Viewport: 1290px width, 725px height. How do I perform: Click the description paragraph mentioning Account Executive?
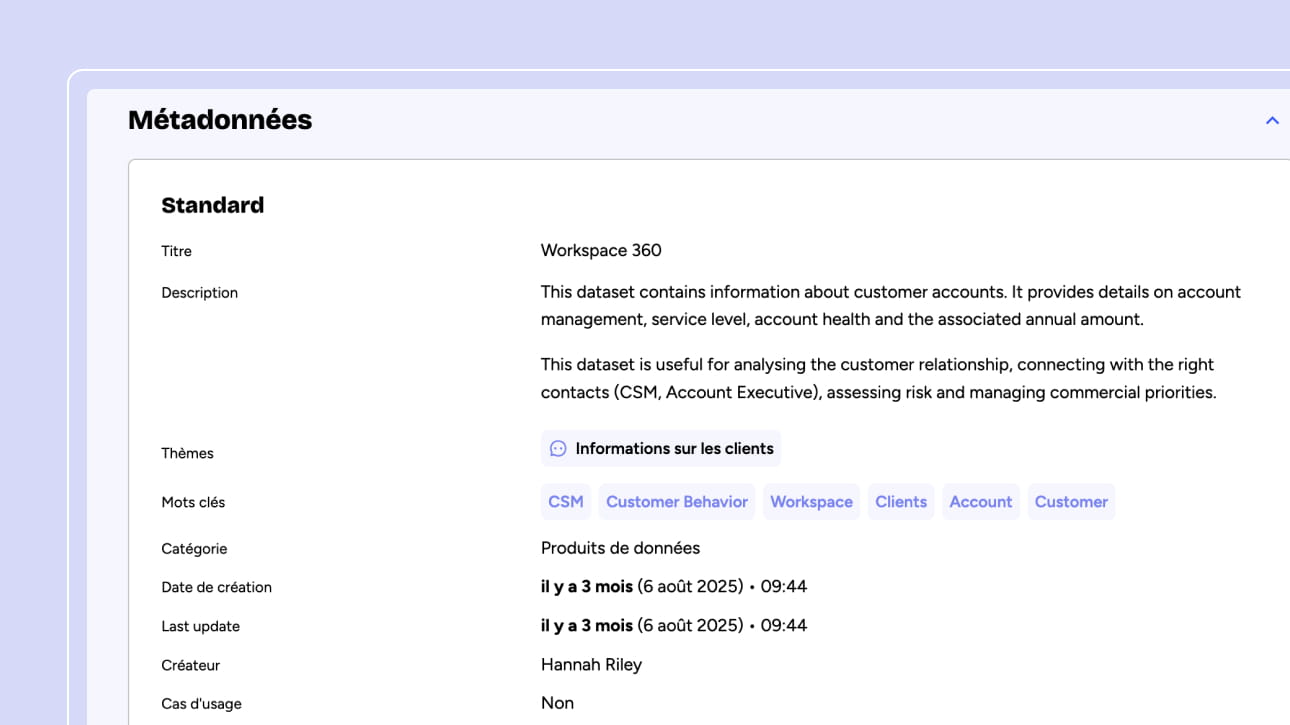click(878, 378)
